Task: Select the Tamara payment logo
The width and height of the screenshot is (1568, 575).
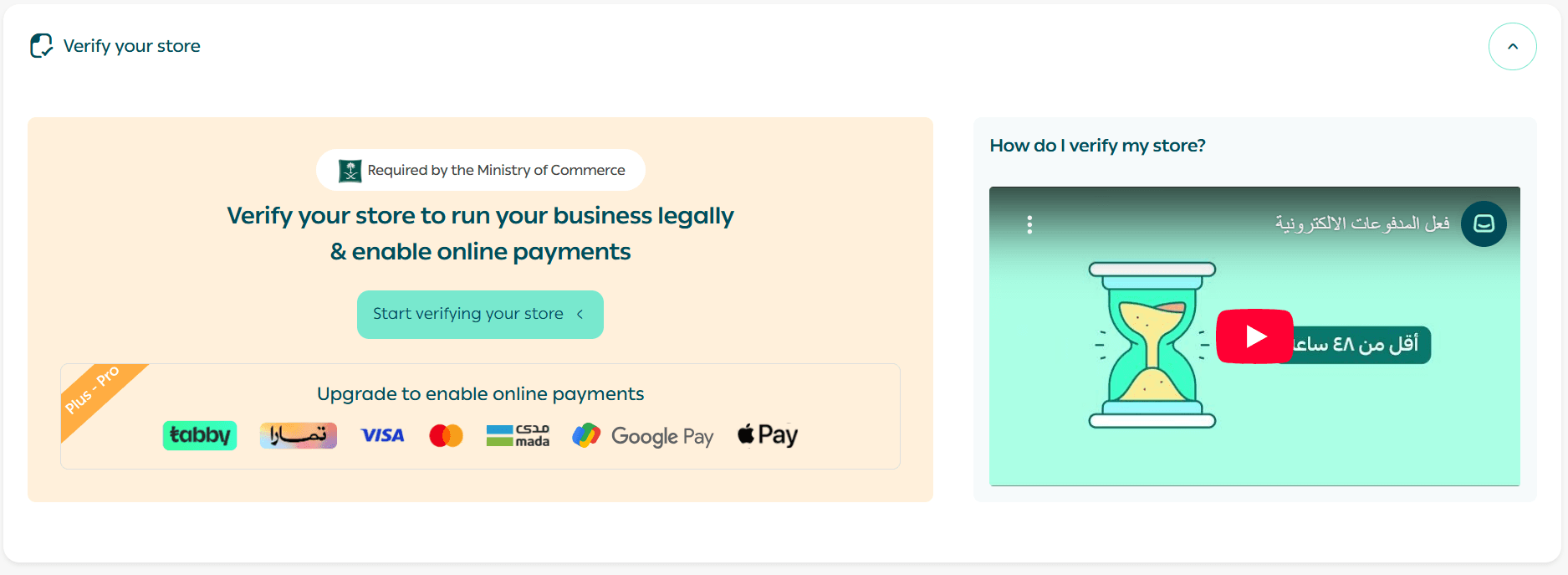Action: click(x=299, y=435)
